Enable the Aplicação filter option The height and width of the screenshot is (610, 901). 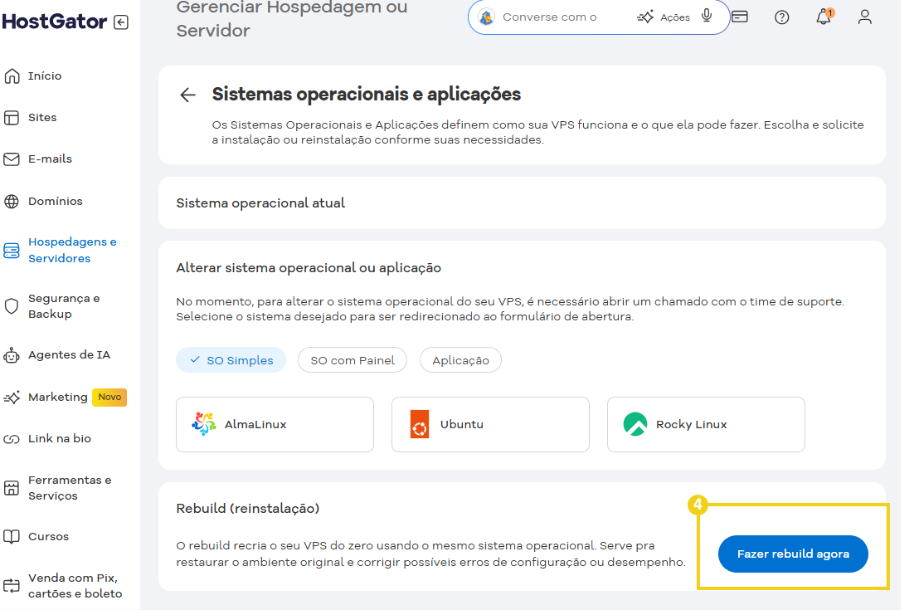pos(460,359)
